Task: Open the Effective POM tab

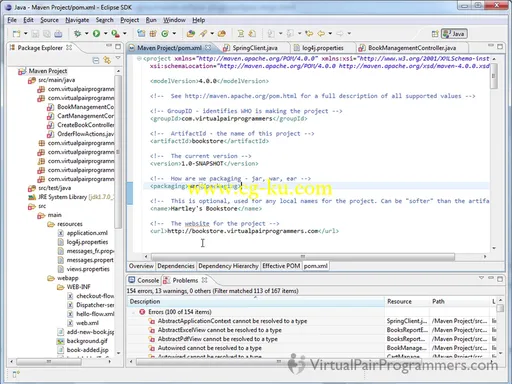Action: coord(281,266)
